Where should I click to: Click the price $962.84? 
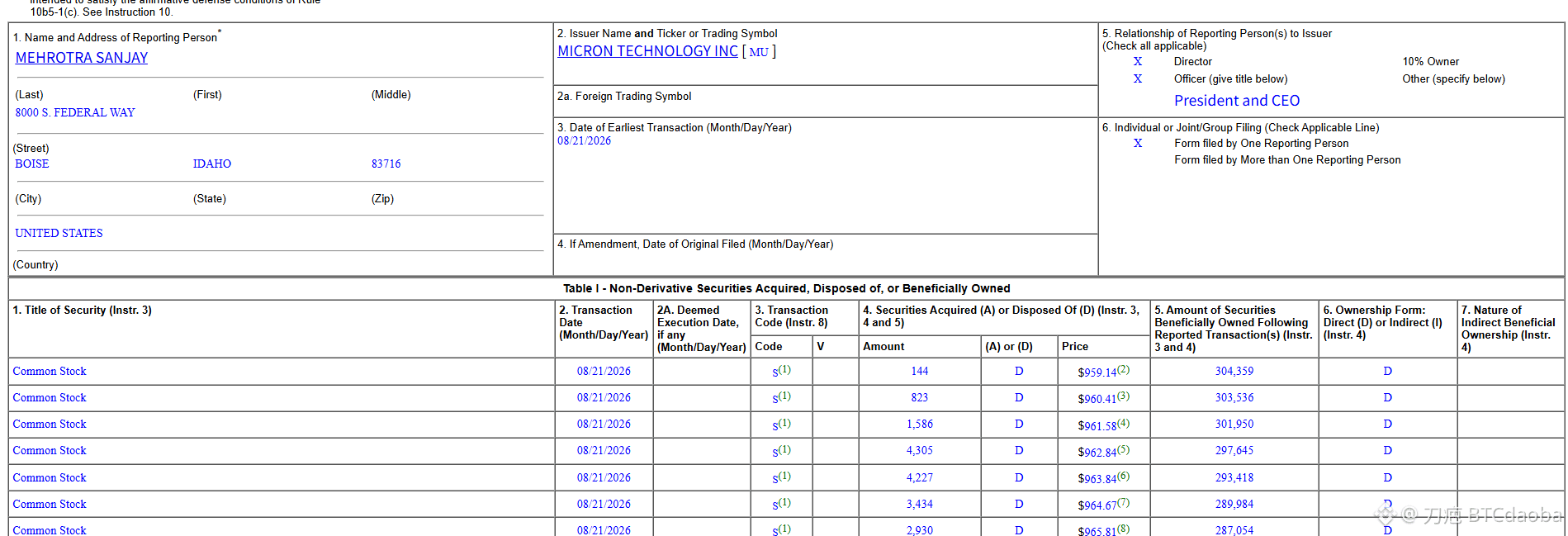1097,453
